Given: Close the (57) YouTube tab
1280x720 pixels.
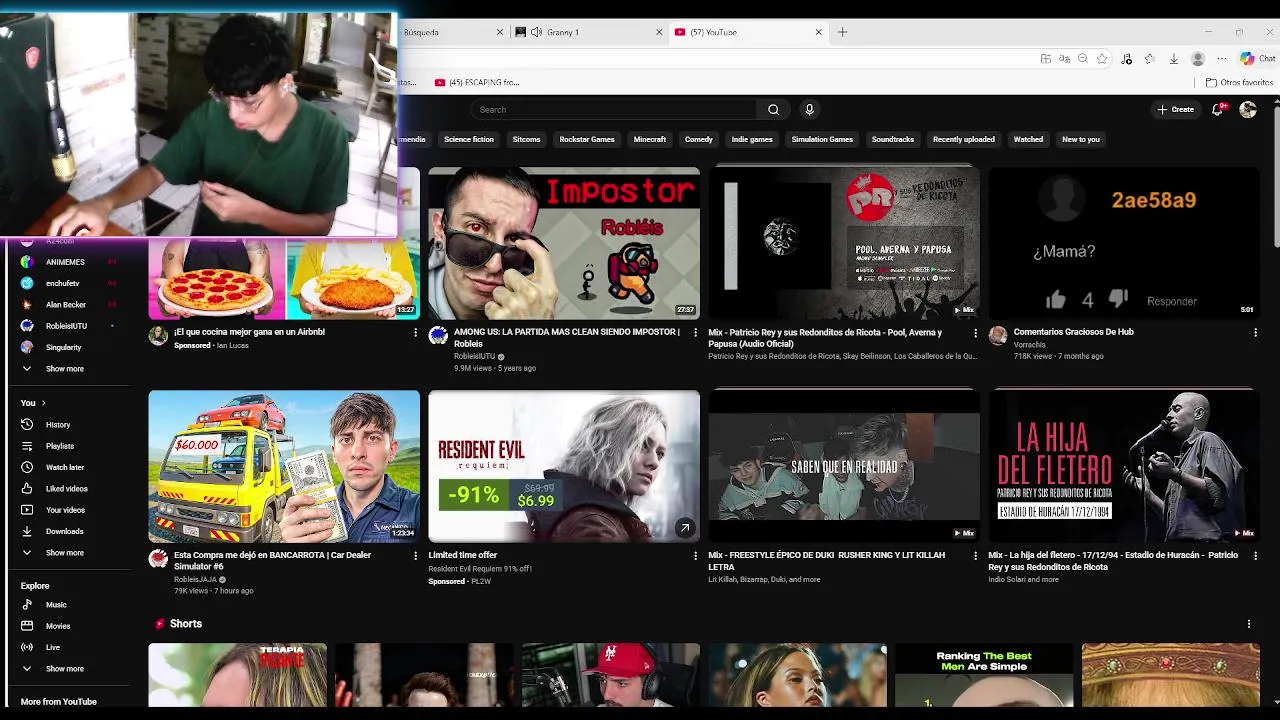Looking at the screenshot, I should (x=818, y=32).
